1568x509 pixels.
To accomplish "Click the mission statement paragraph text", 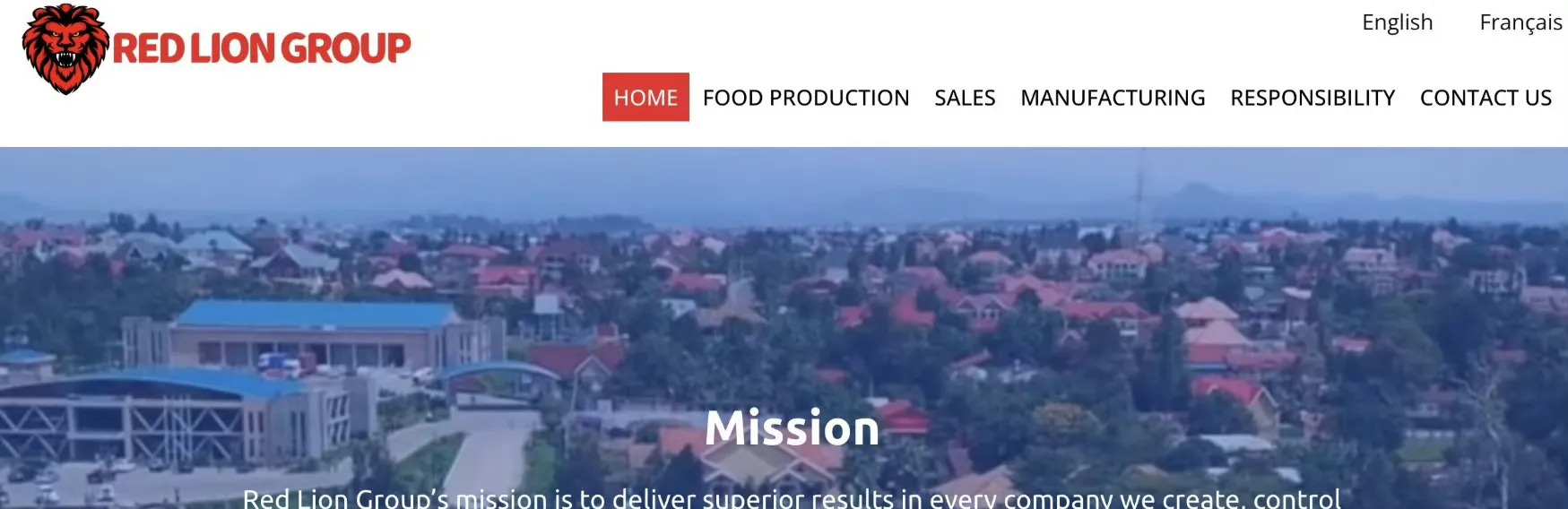I will click(x=792, y=498).
